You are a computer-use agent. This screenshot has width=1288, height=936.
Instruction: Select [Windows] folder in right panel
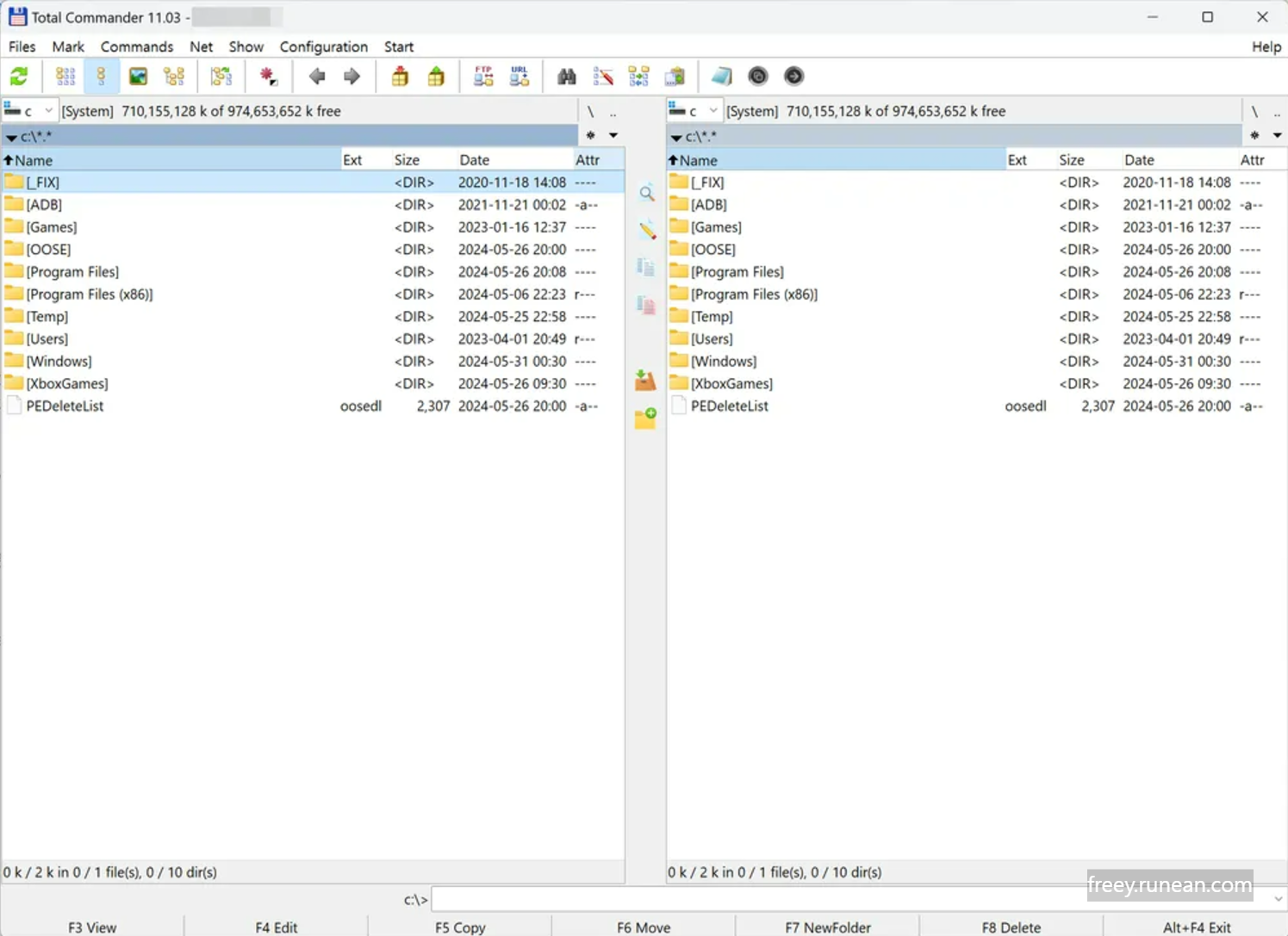pyautogui.click(x=976, y=361)
